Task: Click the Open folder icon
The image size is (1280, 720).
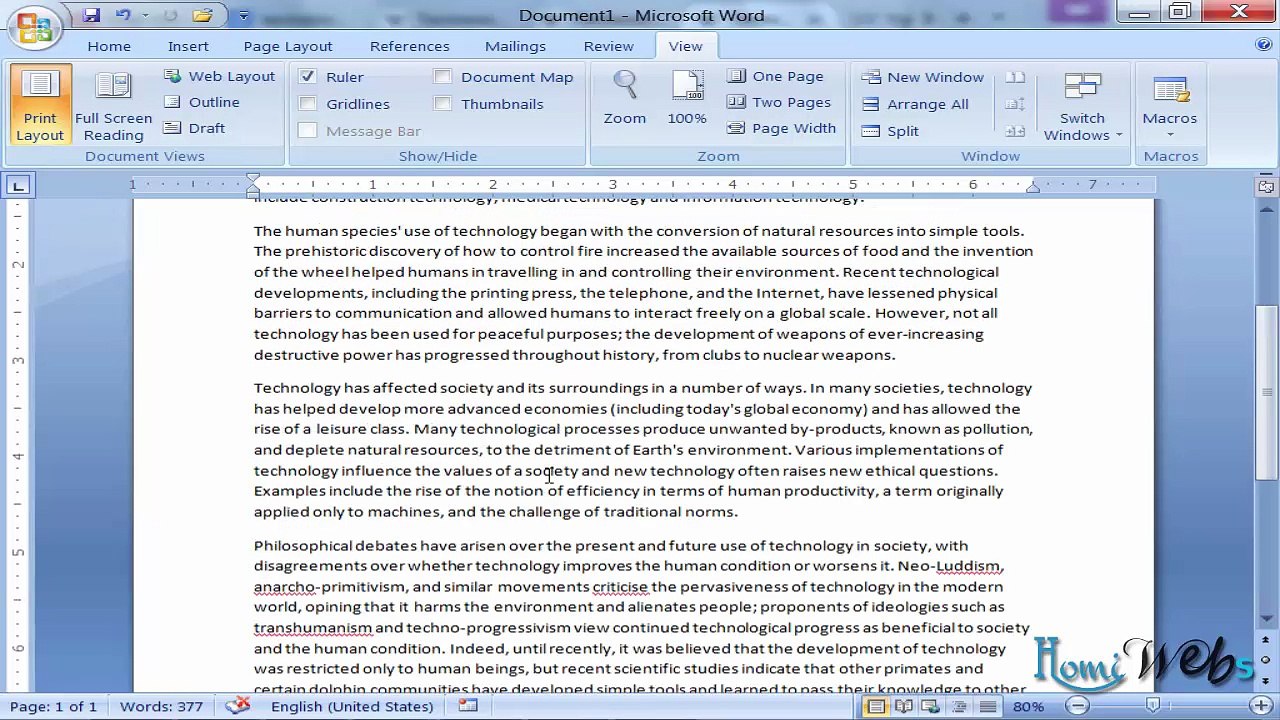Action: [203, 15]
